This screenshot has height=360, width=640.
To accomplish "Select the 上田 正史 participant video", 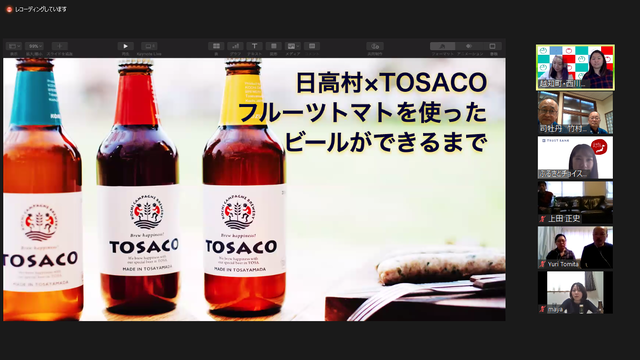I will point(575,202).
